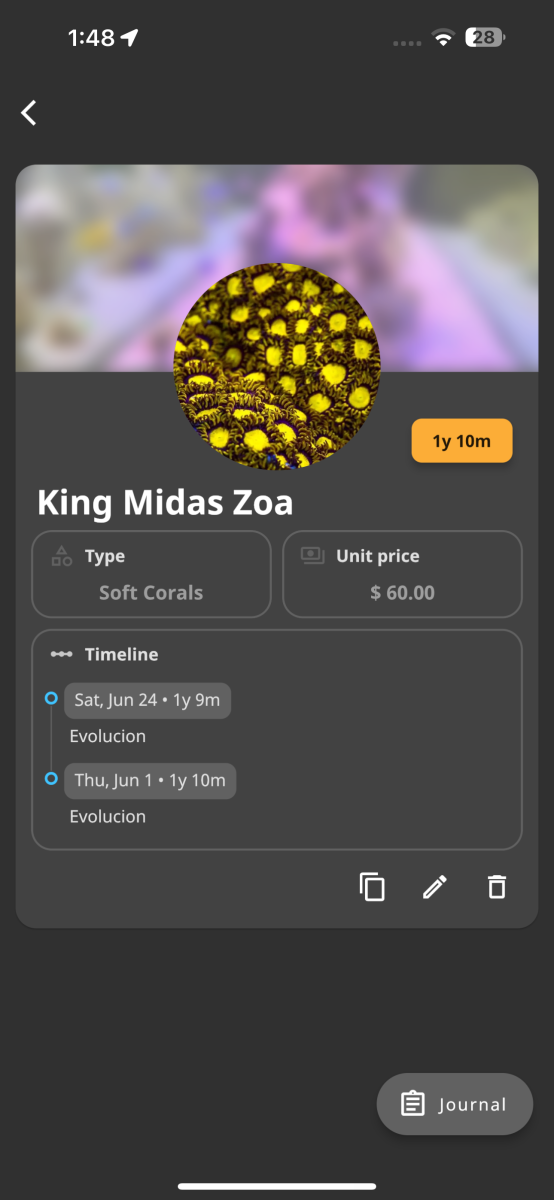Select the Sat, Jun 24 timeline entry

pos(147,700)
